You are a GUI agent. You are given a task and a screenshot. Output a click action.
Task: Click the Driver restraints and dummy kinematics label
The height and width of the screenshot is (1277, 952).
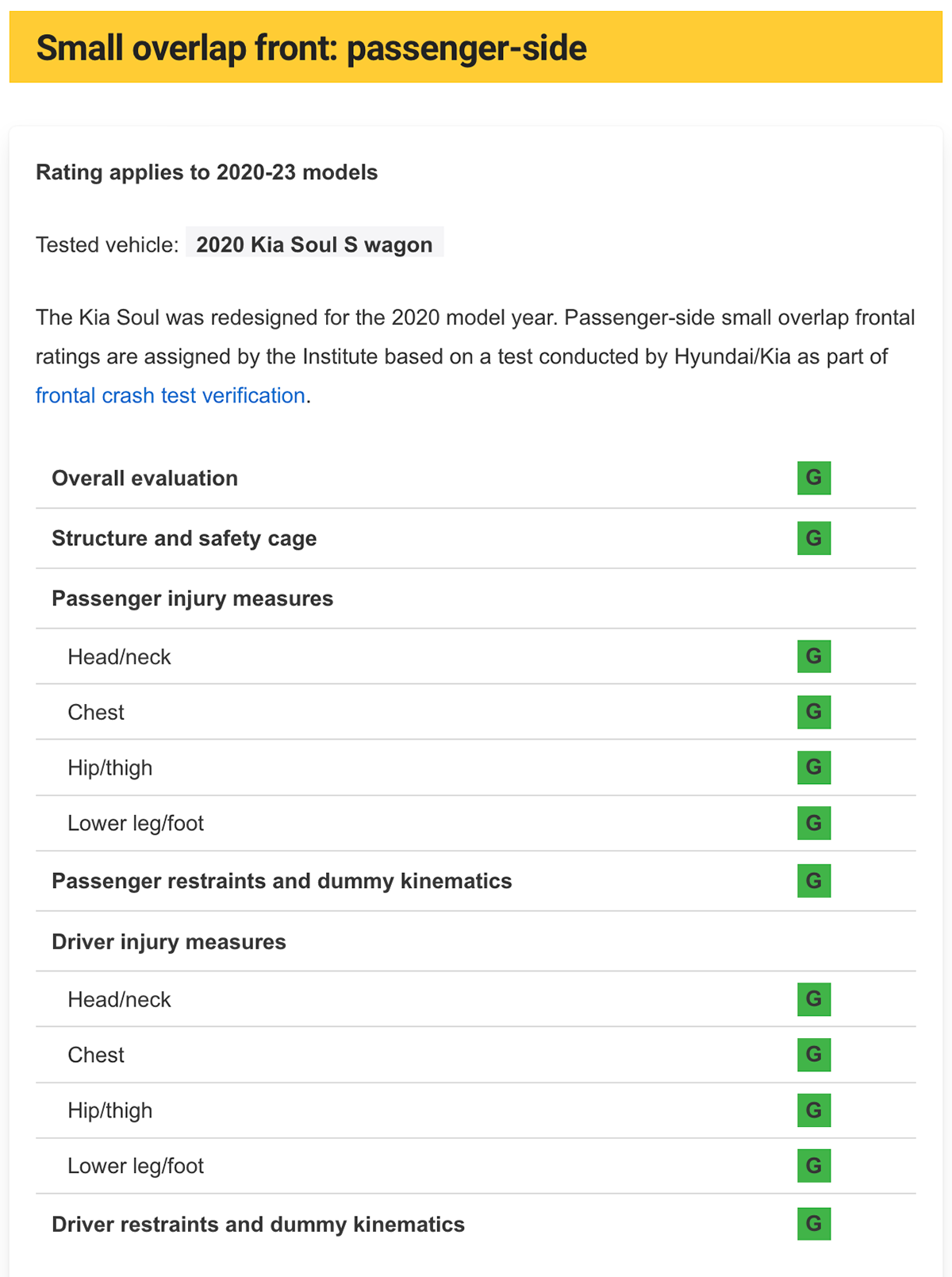[259, 1224]
